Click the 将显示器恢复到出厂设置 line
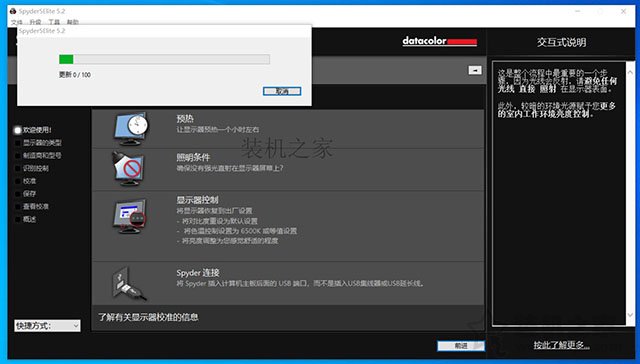This screenshot has height=364, width=640. click(x=214, y=211)
